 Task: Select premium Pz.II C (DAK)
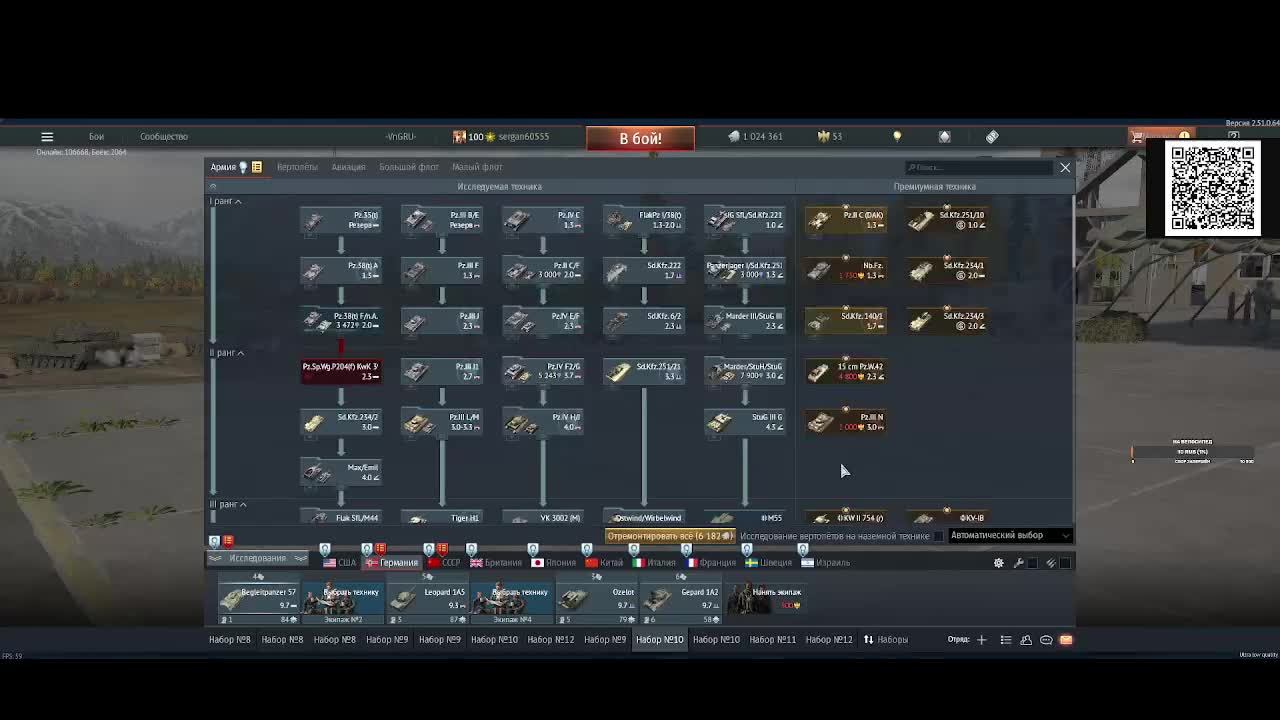tap(845, 220)
